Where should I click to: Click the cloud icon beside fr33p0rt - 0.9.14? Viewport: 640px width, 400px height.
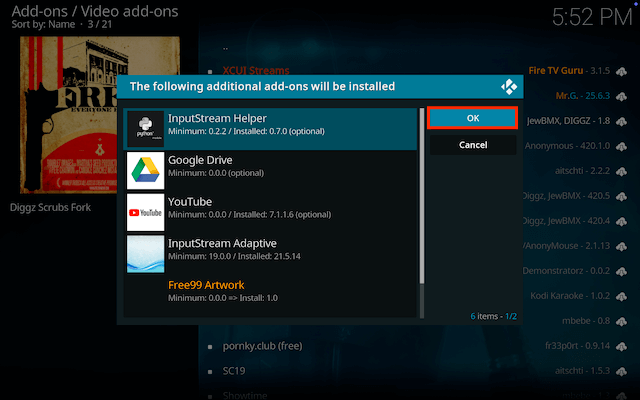coord(621,346)
